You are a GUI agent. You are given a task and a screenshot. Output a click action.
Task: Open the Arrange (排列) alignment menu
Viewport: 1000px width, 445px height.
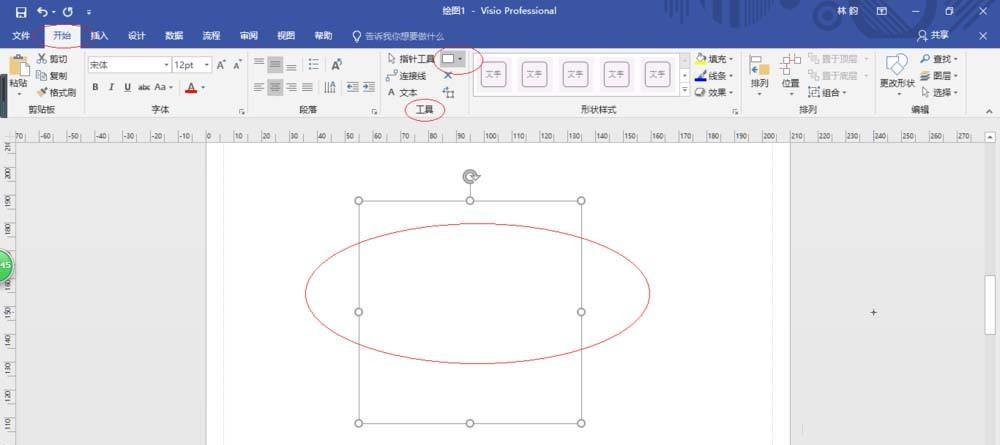[760, 75]
